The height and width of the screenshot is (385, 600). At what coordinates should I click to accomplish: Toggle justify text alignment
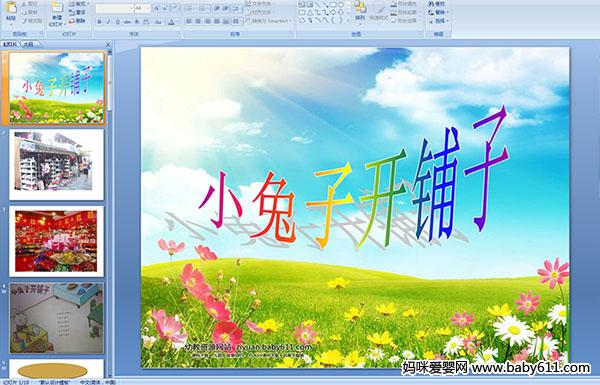tap(217, 21)
